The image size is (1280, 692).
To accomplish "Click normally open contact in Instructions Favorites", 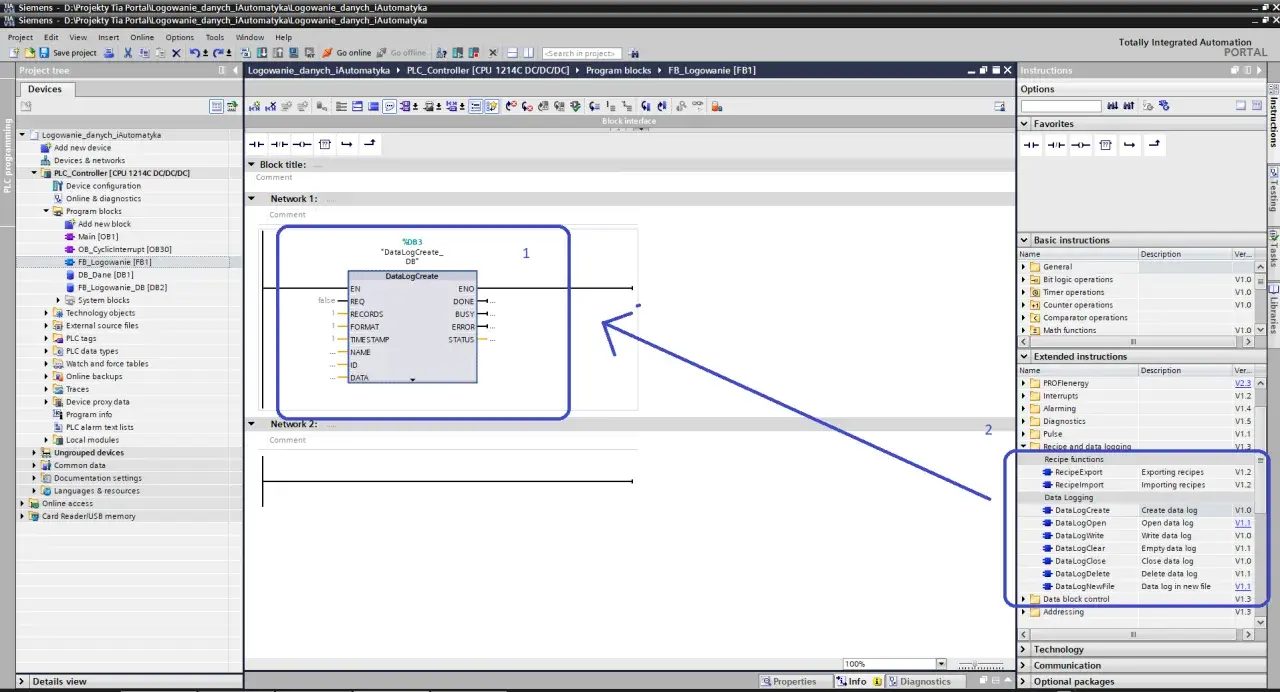I will 1031,145.
